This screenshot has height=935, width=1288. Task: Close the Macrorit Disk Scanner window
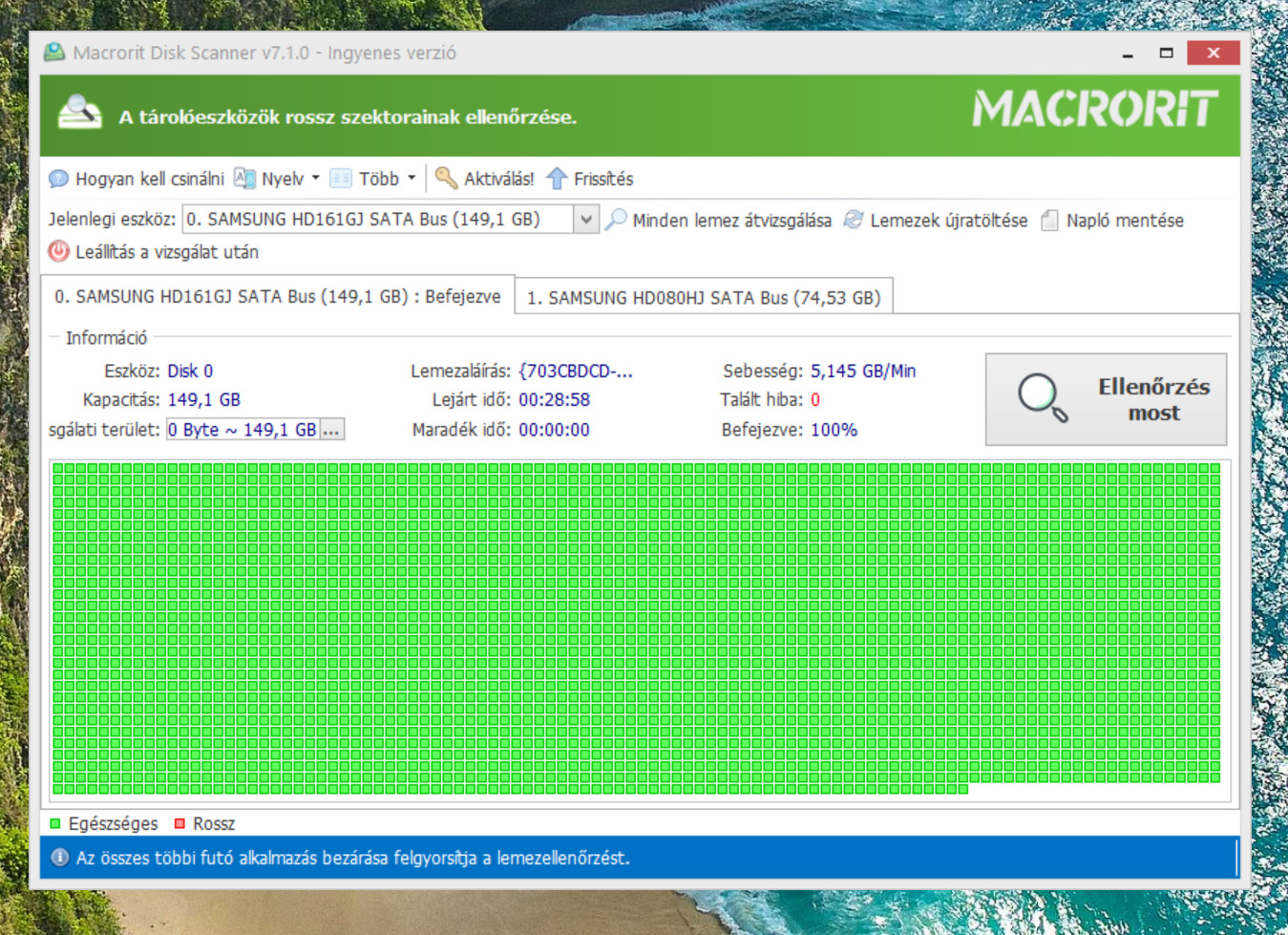pyautogui.click(x=1214, y=53)
